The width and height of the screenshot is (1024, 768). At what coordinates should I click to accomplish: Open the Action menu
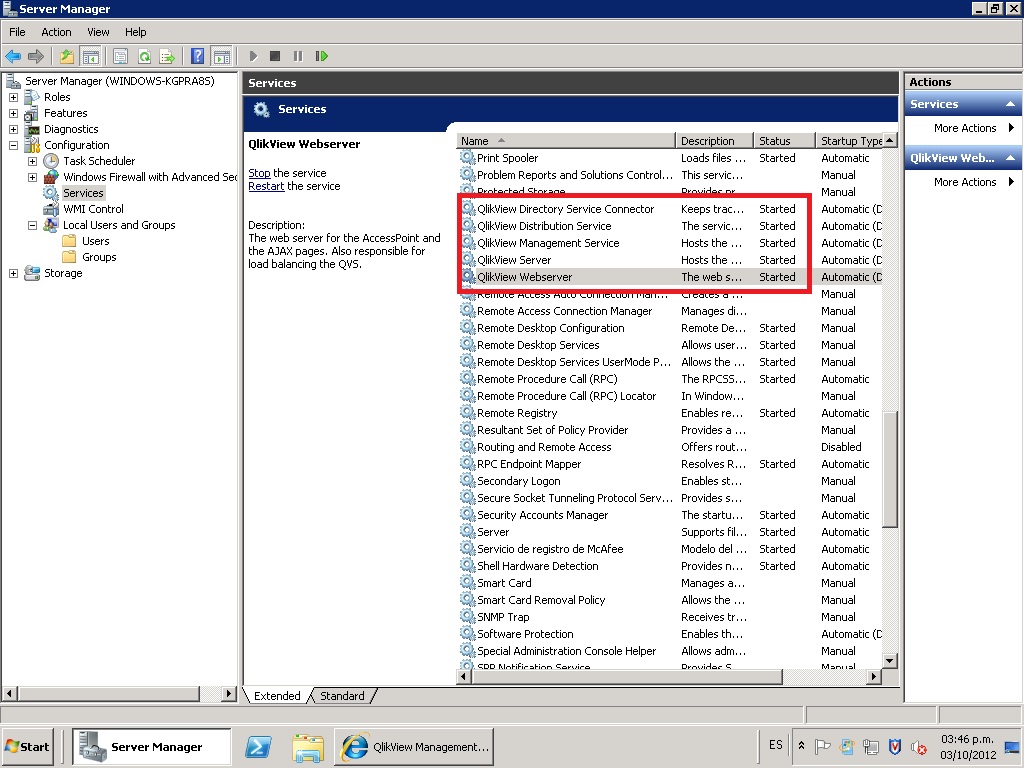click(56, 32)
